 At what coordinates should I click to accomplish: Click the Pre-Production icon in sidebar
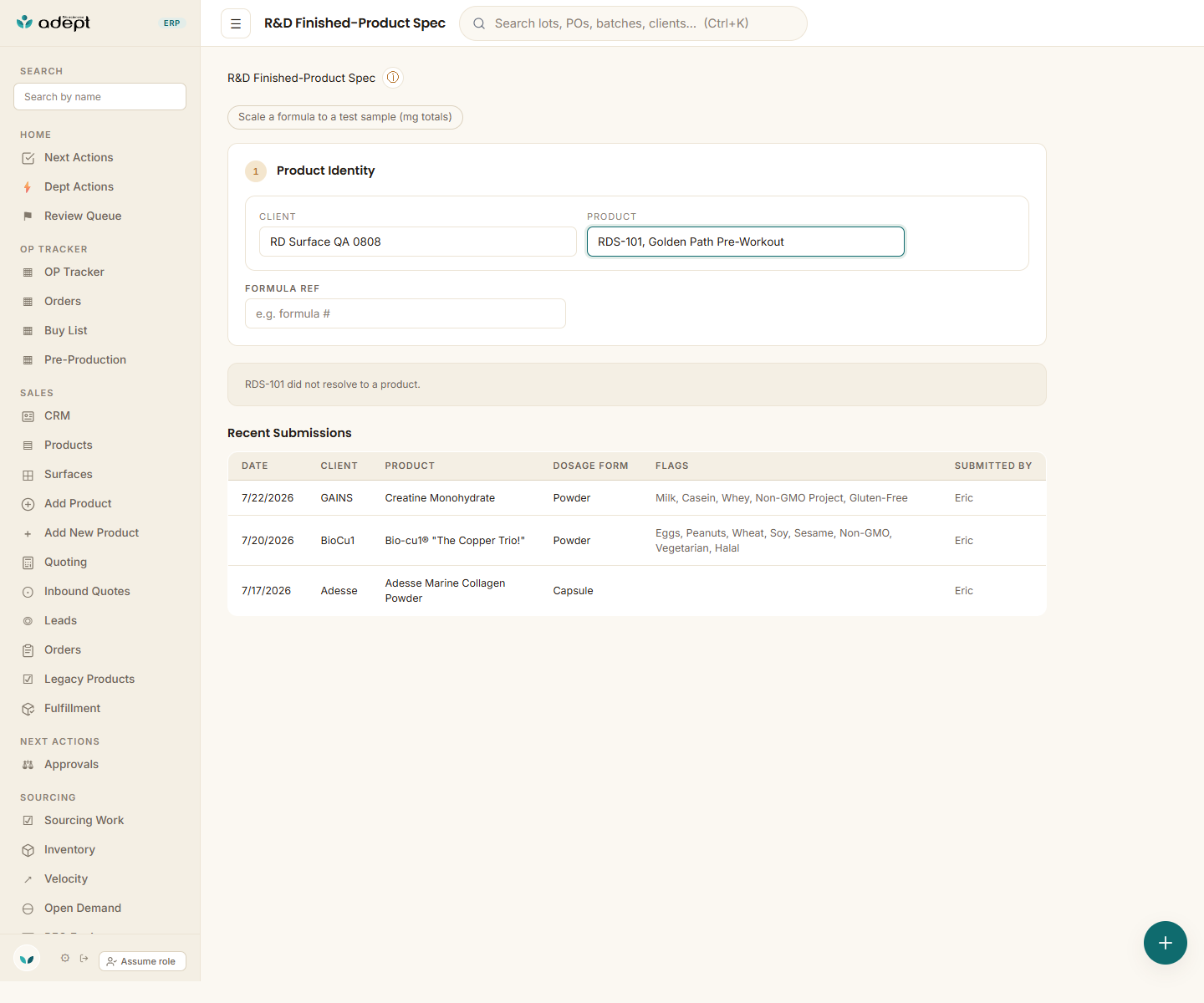[x=28, y=360]
